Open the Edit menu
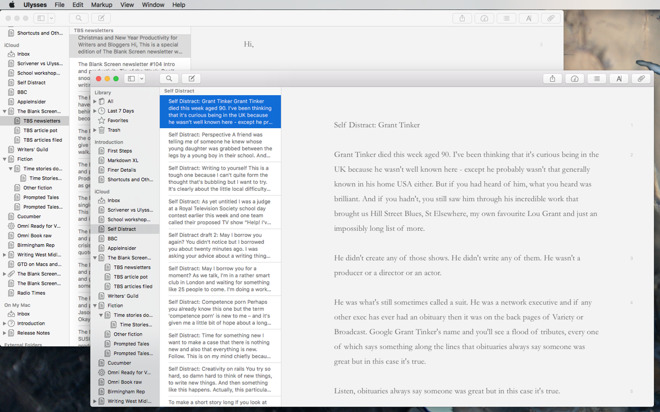 click(78, 5)
